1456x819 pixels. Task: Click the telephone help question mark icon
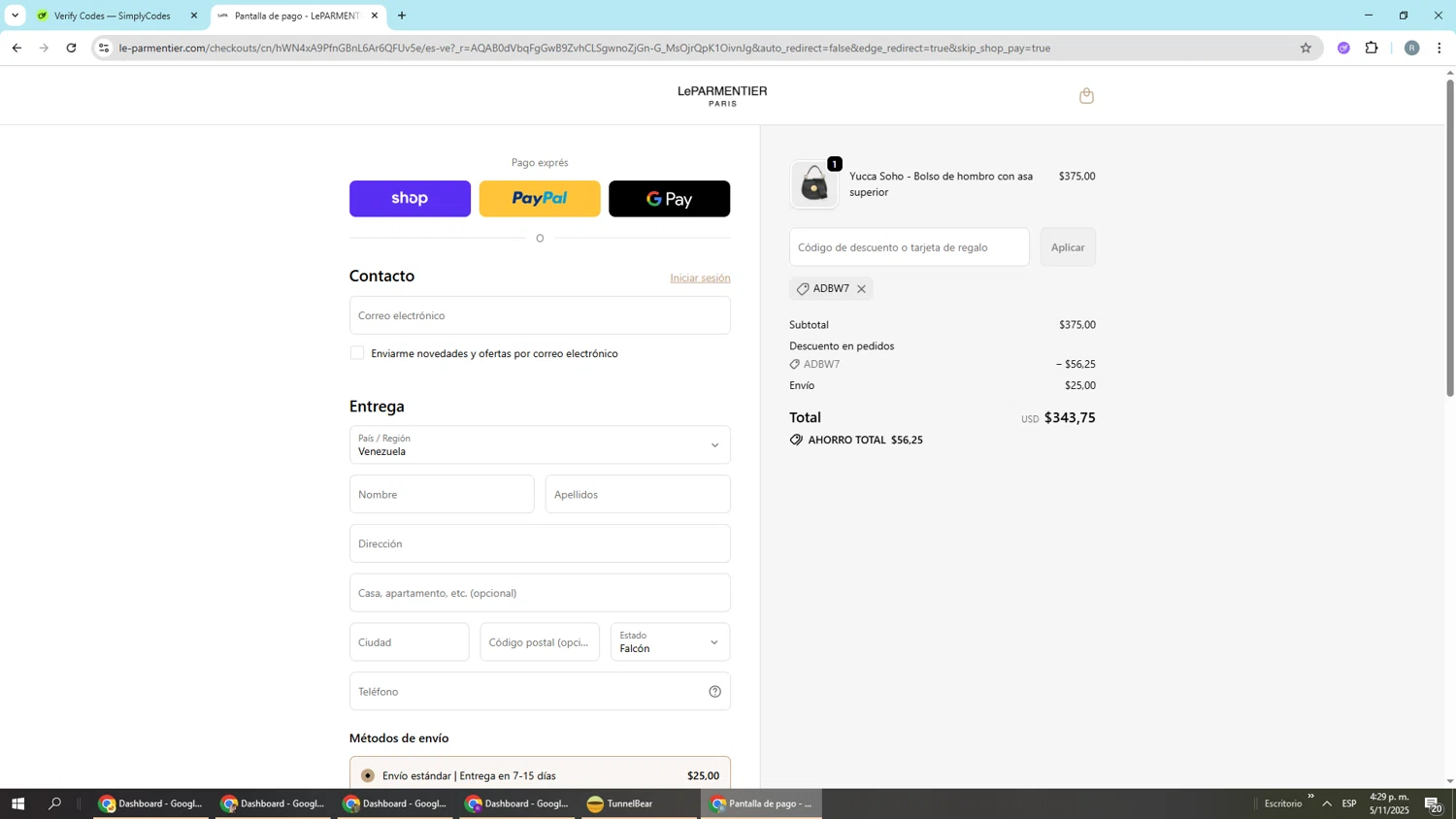click(x=714, y=692)
